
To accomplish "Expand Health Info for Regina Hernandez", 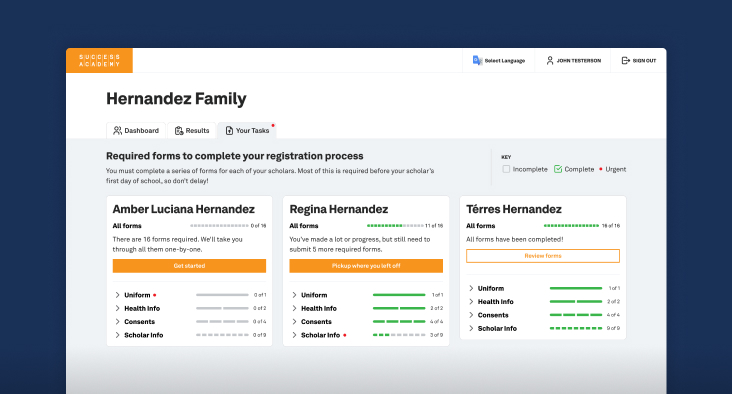I will tap(295, 308).
